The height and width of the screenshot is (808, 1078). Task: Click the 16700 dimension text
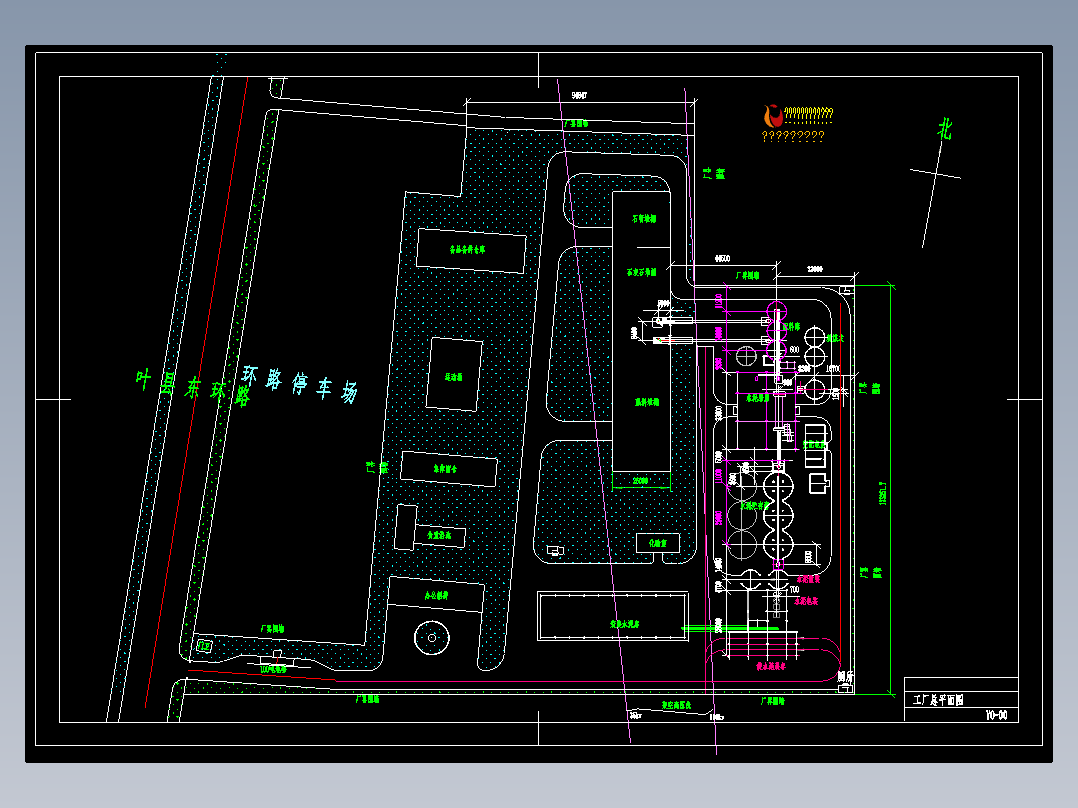pyautogui.click(x=832, y=369)
